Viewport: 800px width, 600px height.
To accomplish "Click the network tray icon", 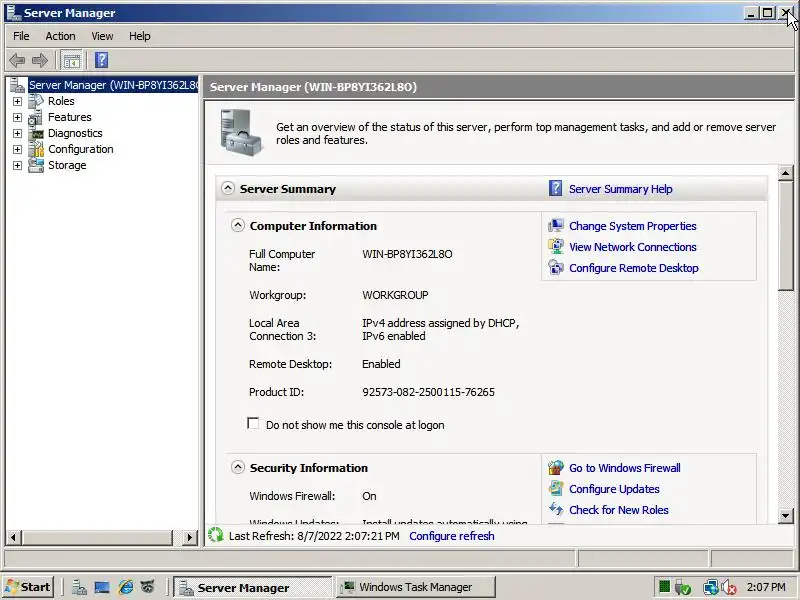I will tap(710, 588).
